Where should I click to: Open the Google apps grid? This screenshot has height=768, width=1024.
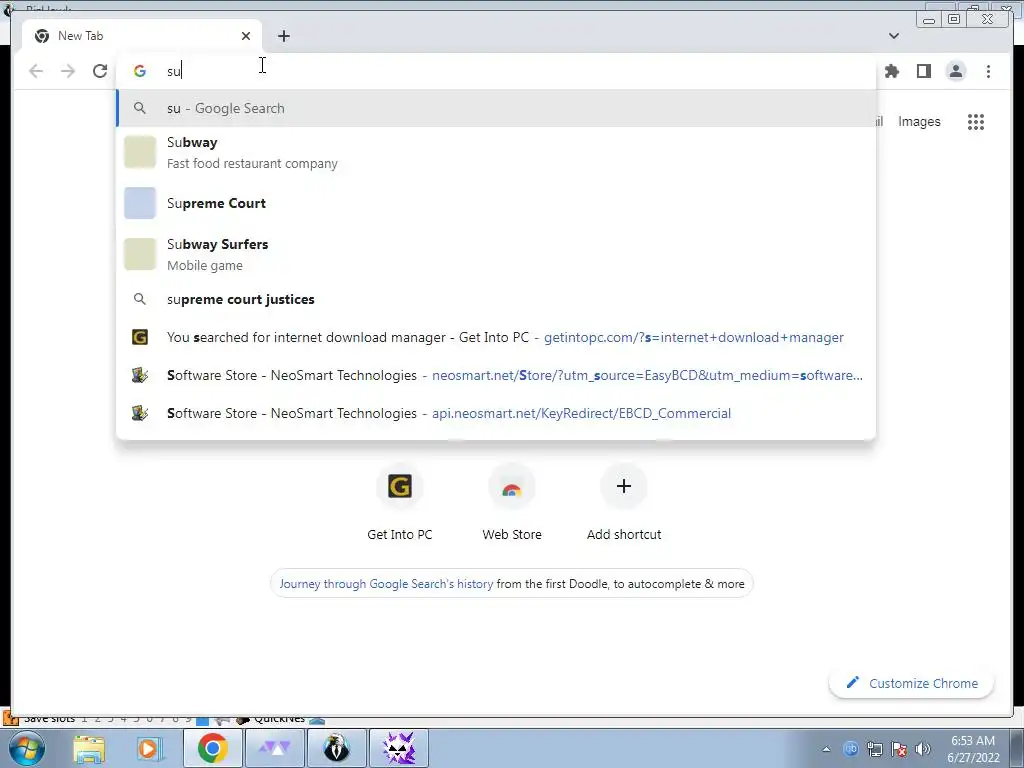click(x=976, y=121)
